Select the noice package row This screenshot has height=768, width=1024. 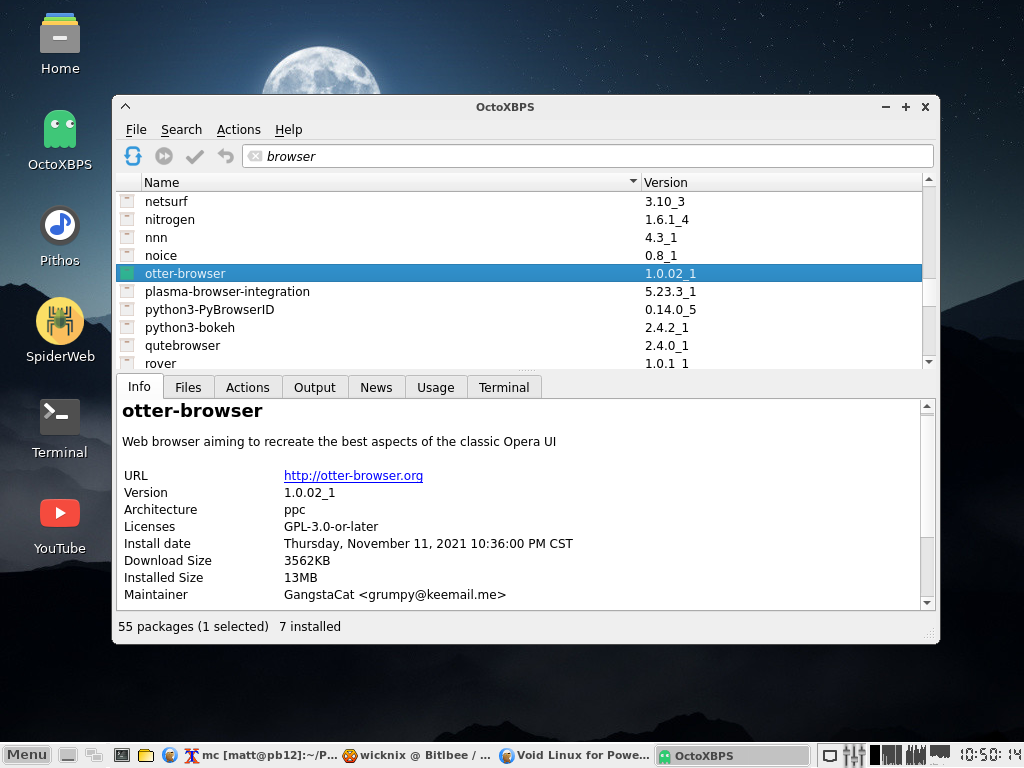519,255
